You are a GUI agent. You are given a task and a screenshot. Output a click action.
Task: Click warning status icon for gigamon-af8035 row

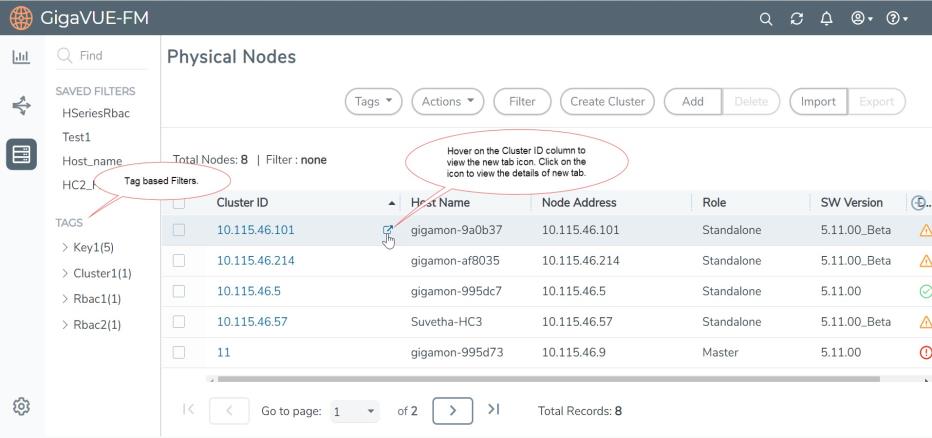coord(925,260)
